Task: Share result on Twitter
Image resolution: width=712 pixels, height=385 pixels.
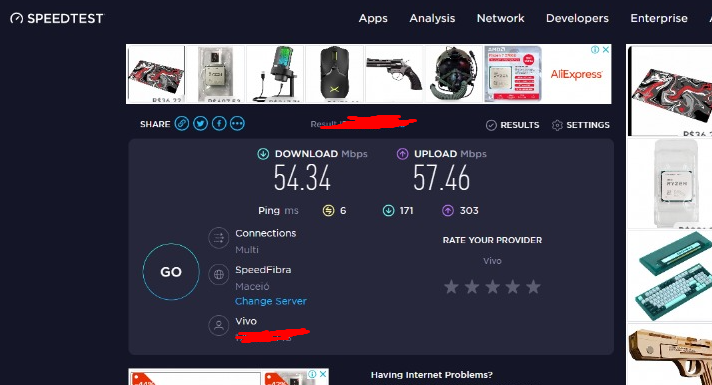Action: (x=200, y=123)
